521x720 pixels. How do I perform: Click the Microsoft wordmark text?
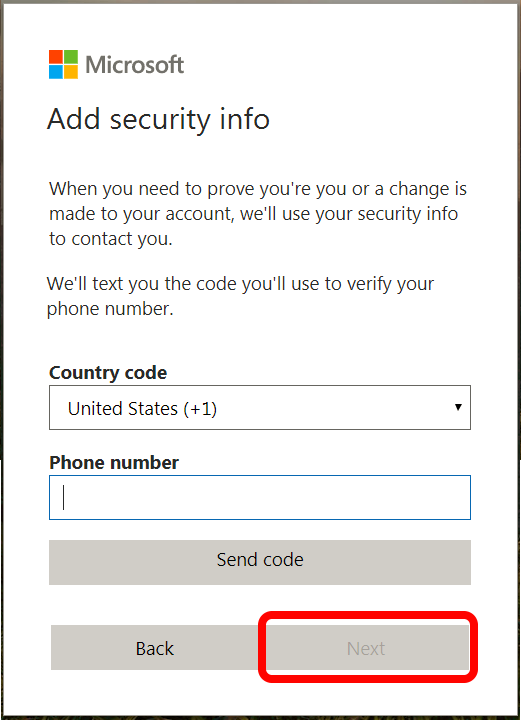(134, 65)
